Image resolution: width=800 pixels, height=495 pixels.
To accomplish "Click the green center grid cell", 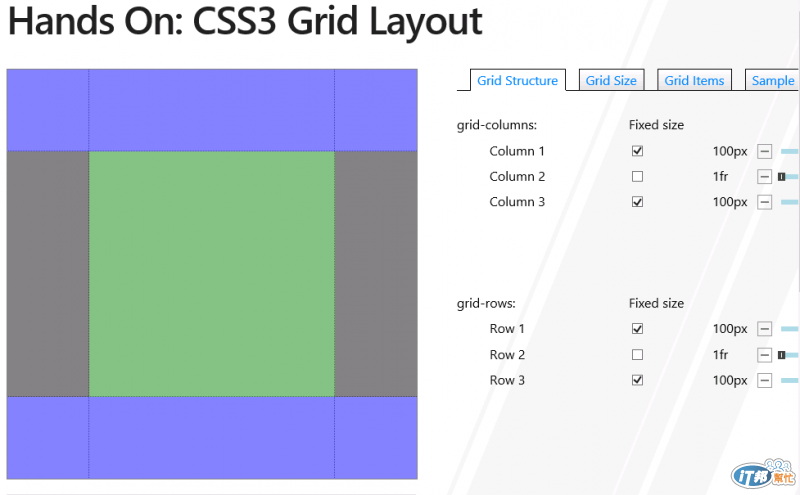I will click(212, 274).
